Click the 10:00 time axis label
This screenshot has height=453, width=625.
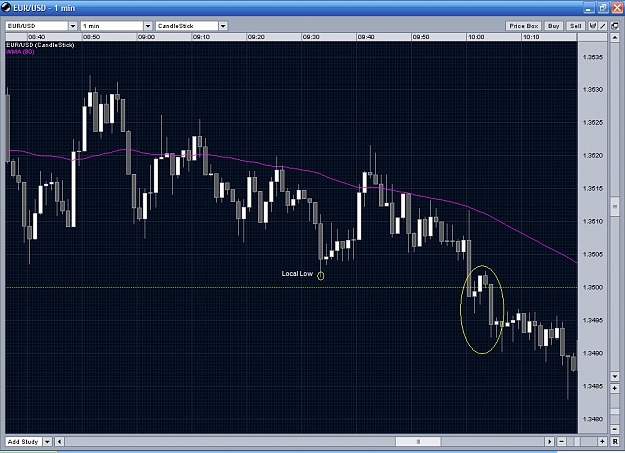click(x=476, y=37)
